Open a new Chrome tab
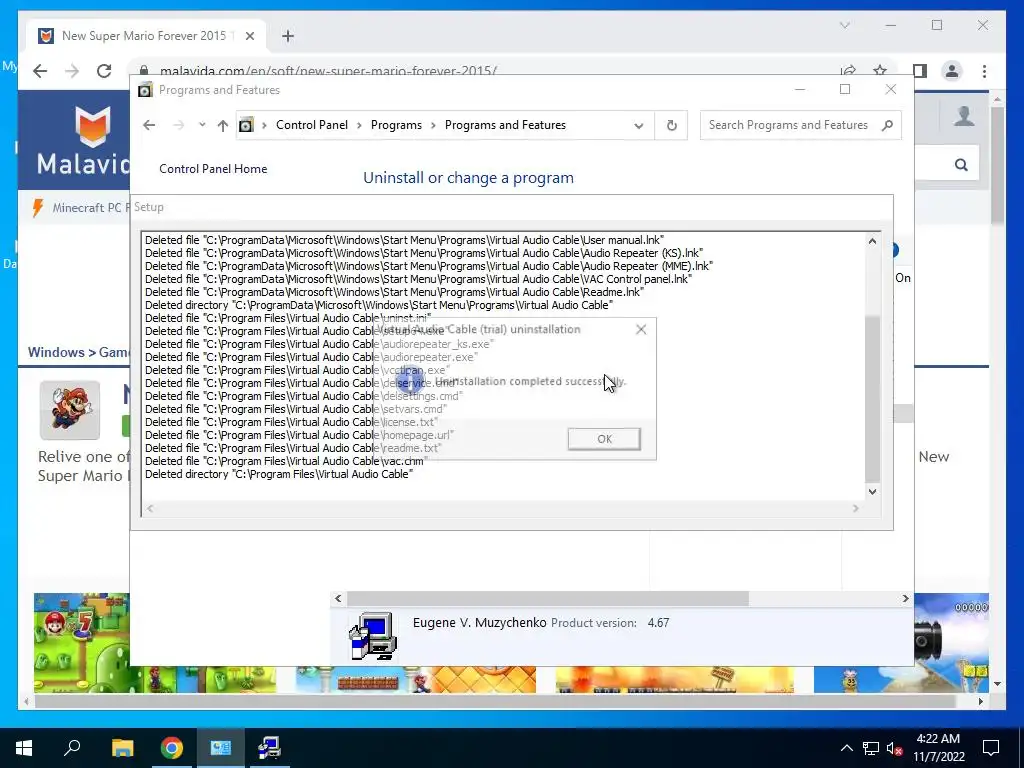Viewport: 1024px width, 768px height. 288,36
